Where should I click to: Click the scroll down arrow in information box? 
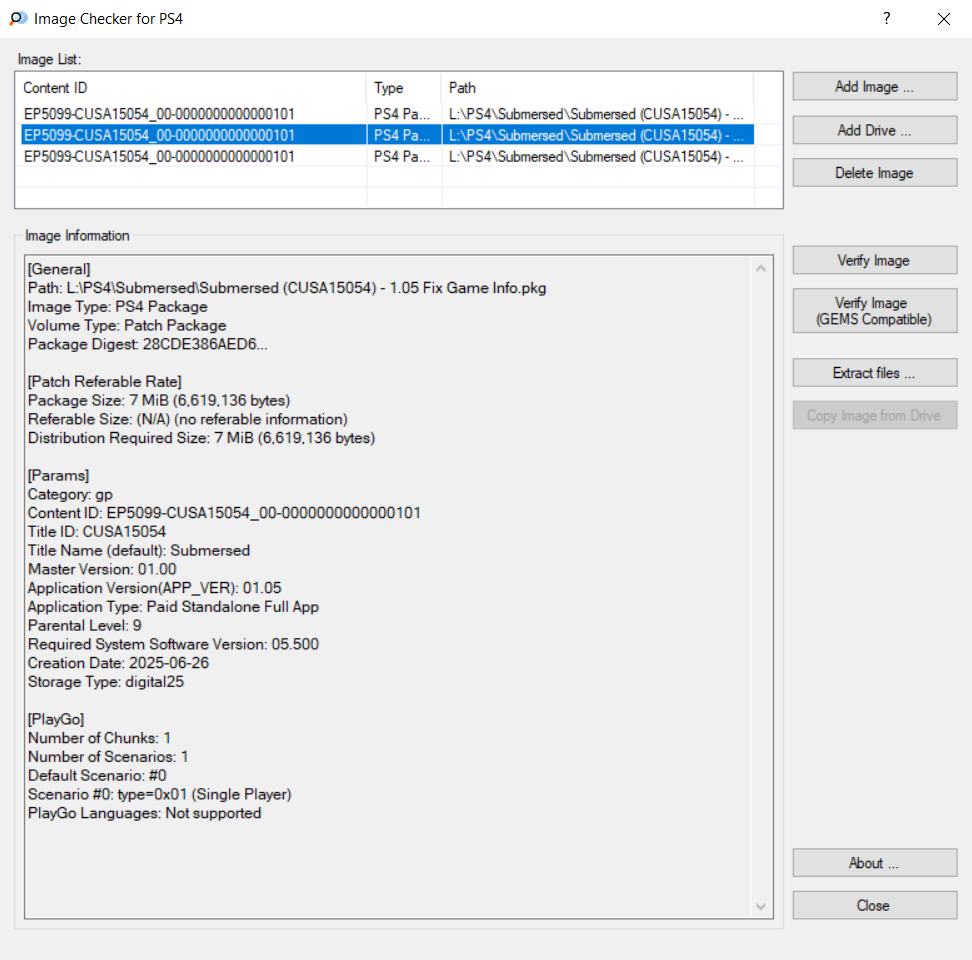[761, 907]
